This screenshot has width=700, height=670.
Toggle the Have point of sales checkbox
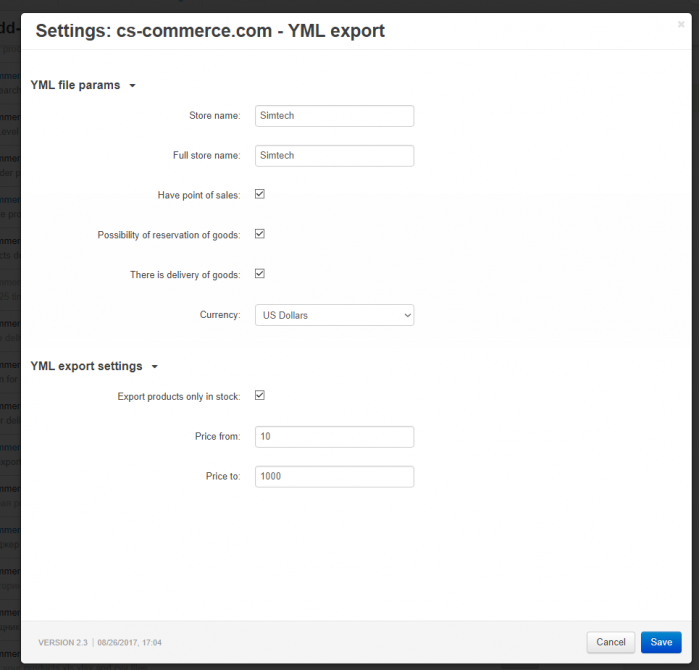click(260, 194)
